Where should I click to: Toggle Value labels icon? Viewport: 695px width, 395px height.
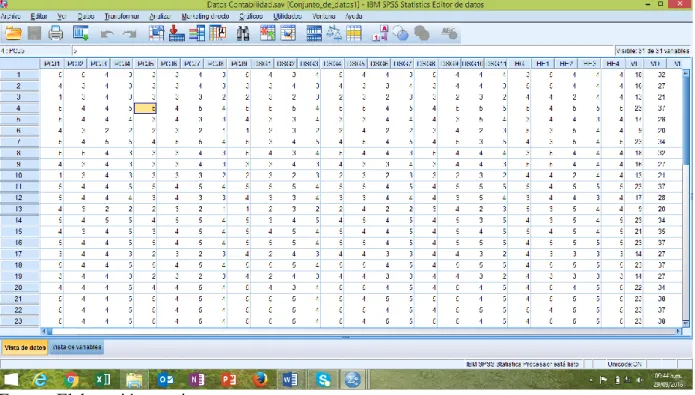[380, 33]
